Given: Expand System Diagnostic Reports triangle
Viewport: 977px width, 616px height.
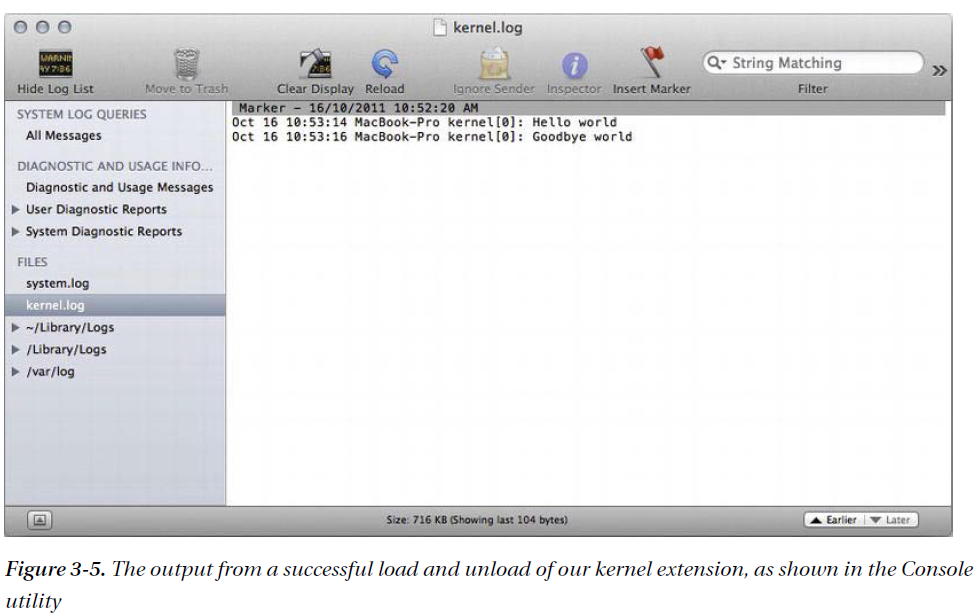Looking at the screenshot, I should coord(16,231).
